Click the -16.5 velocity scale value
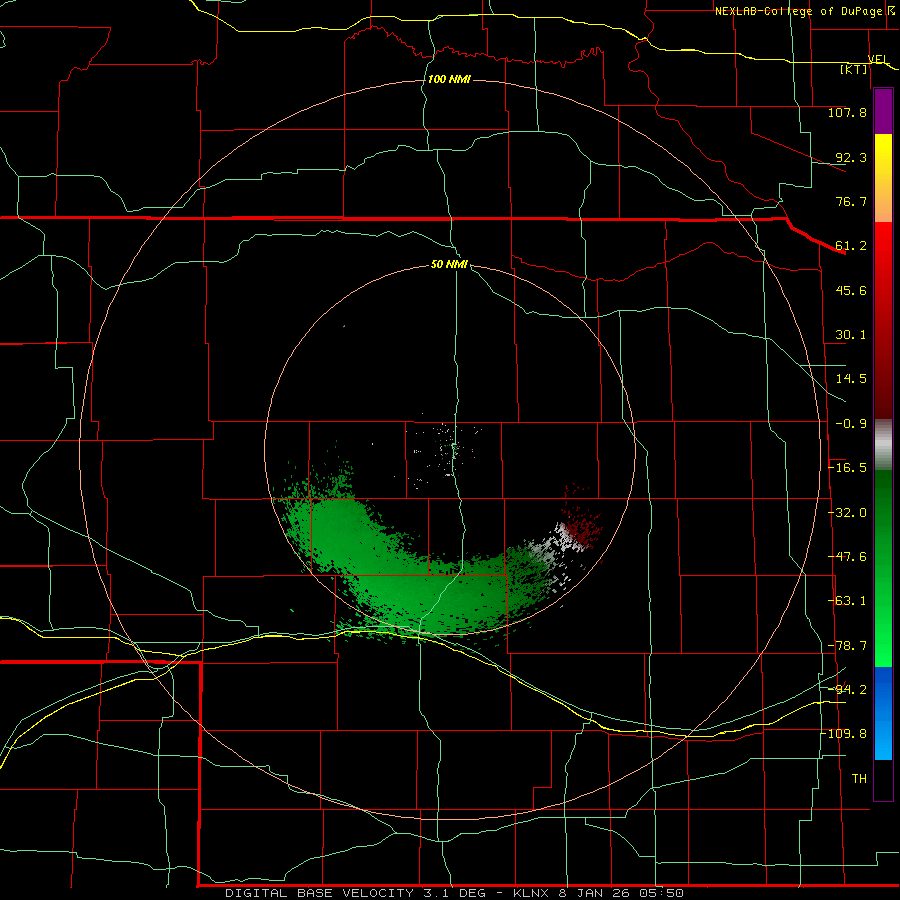 847,468
